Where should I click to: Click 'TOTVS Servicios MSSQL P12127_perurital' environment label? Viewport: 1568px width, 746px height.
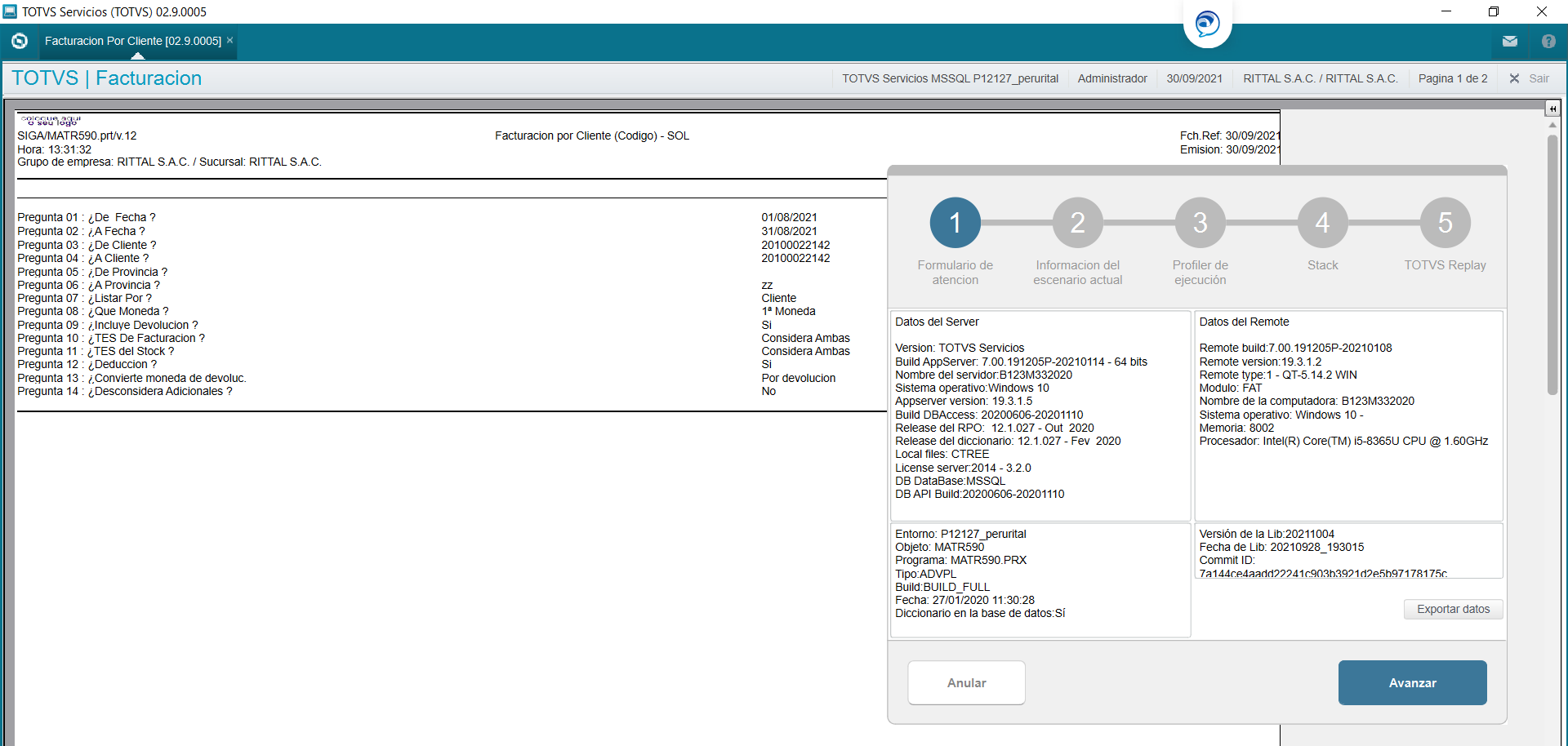[x=950, y=78]
